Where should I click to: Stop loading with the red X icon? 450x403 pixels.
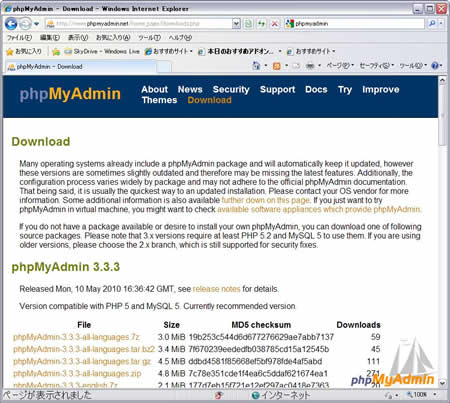tap(275, 24)
